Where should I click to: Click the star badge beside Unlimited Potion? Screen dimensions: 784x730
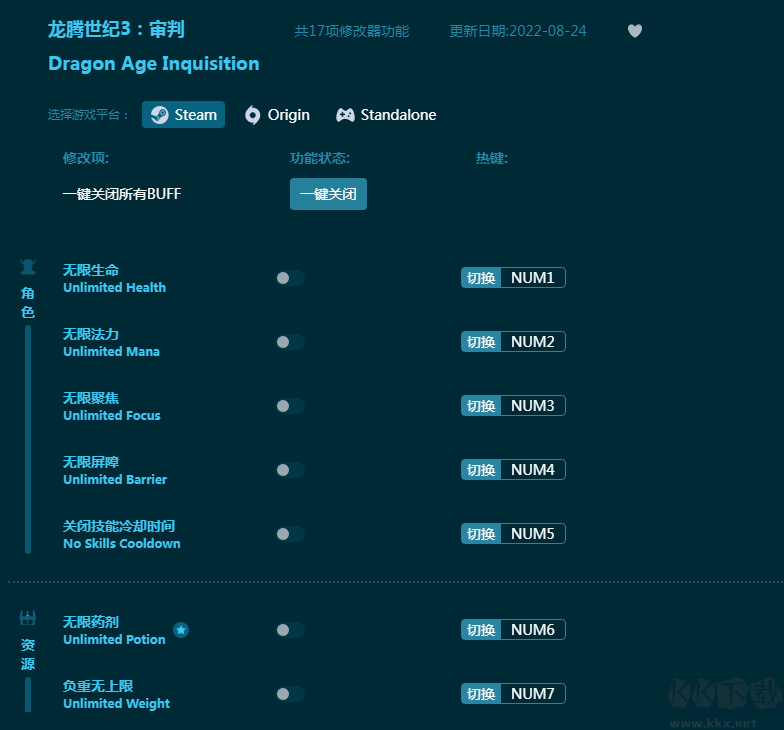tap(181, 630)
